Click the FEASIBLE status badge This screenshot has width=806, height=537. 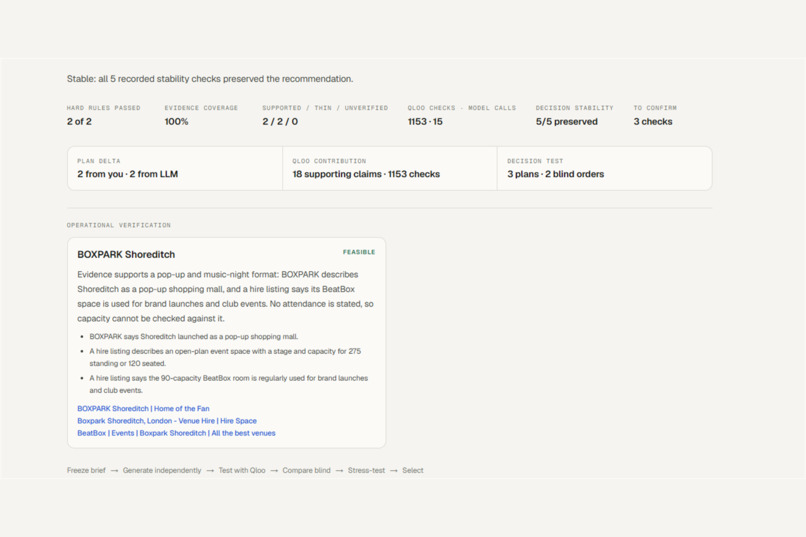tap(359, 252)
